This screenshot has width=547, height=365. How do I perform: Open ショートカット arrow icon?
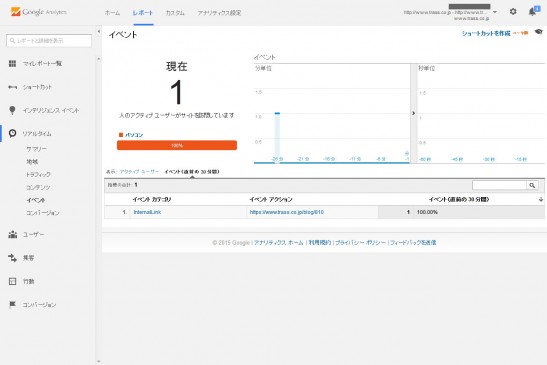[12, 87]
